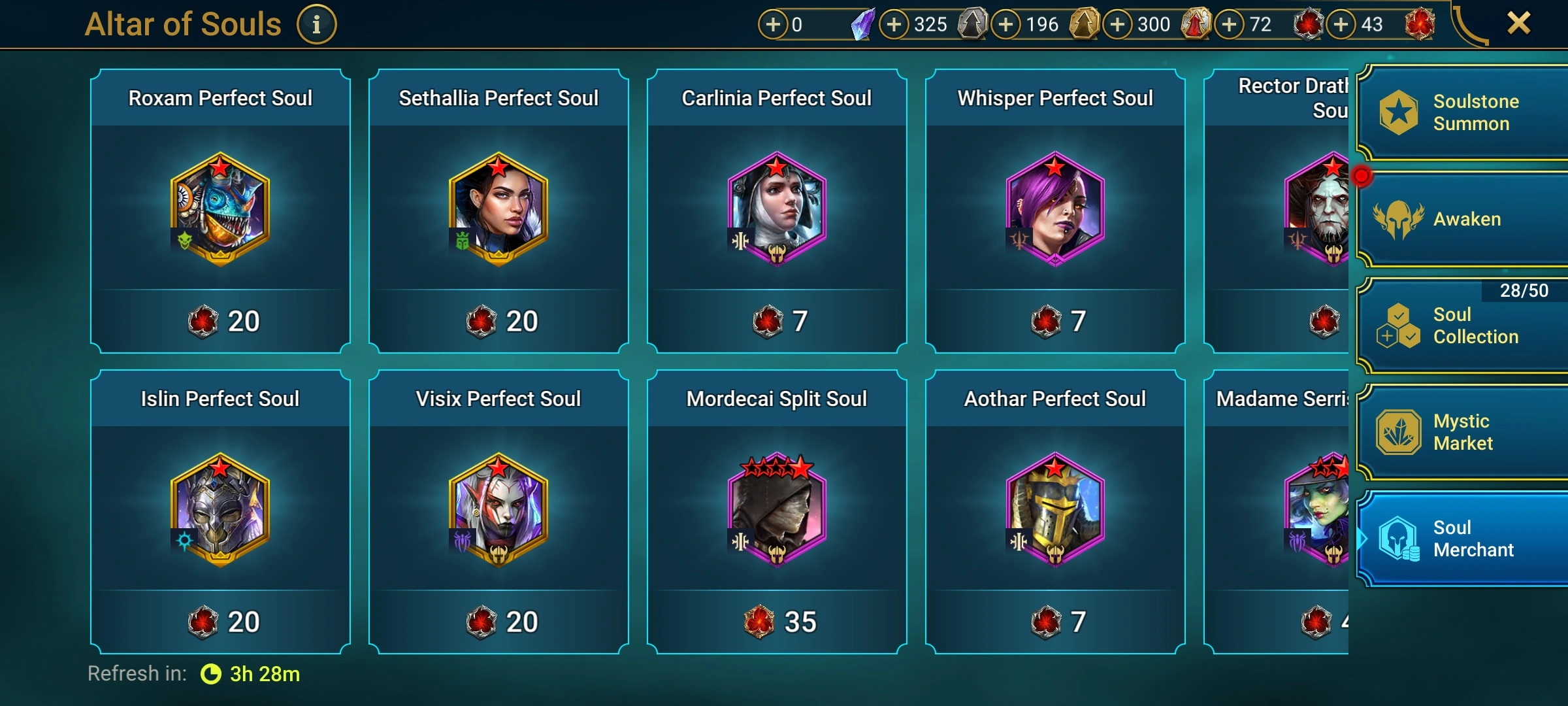Add more of the 325 currency
The image size is (1568, 706).
pyautogui.click(x=894, y=25)
